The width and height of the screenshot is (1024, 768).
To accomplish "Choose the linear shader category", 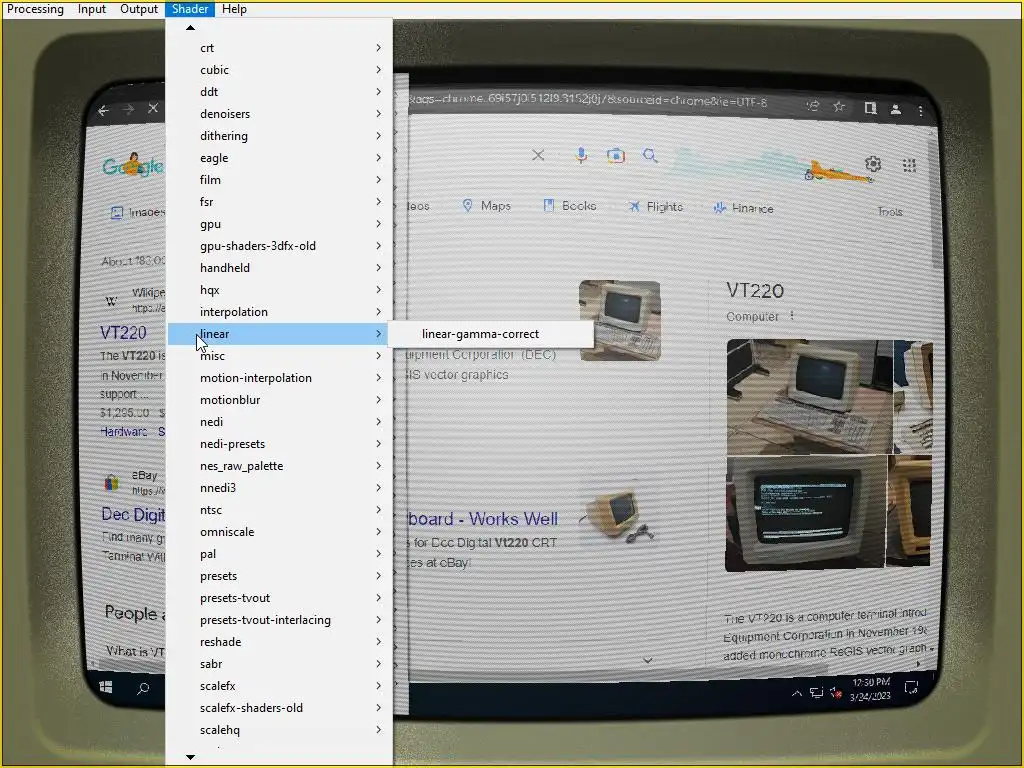I will click(280, 334).
